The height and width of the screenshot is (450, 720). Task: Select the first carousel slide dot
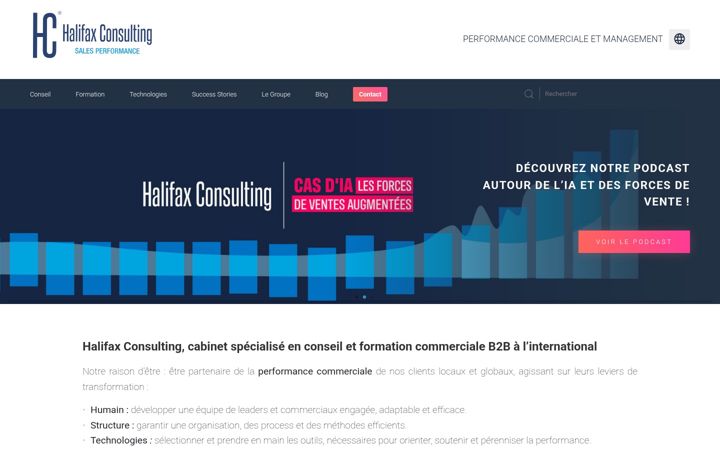(357, 297)
